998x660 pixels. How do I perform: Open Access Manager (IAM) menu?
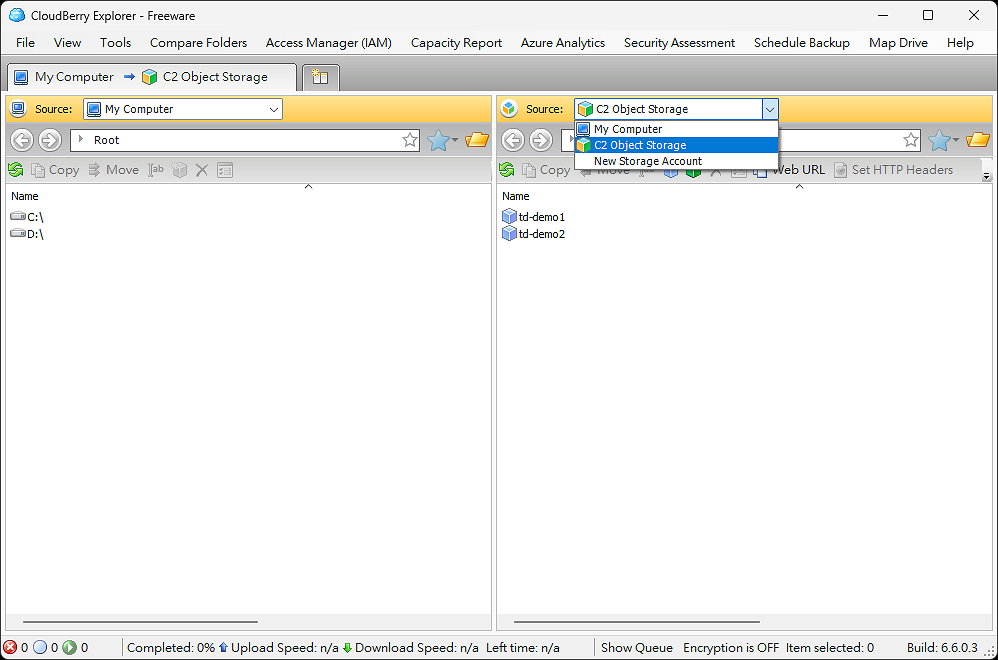(328, 43)
